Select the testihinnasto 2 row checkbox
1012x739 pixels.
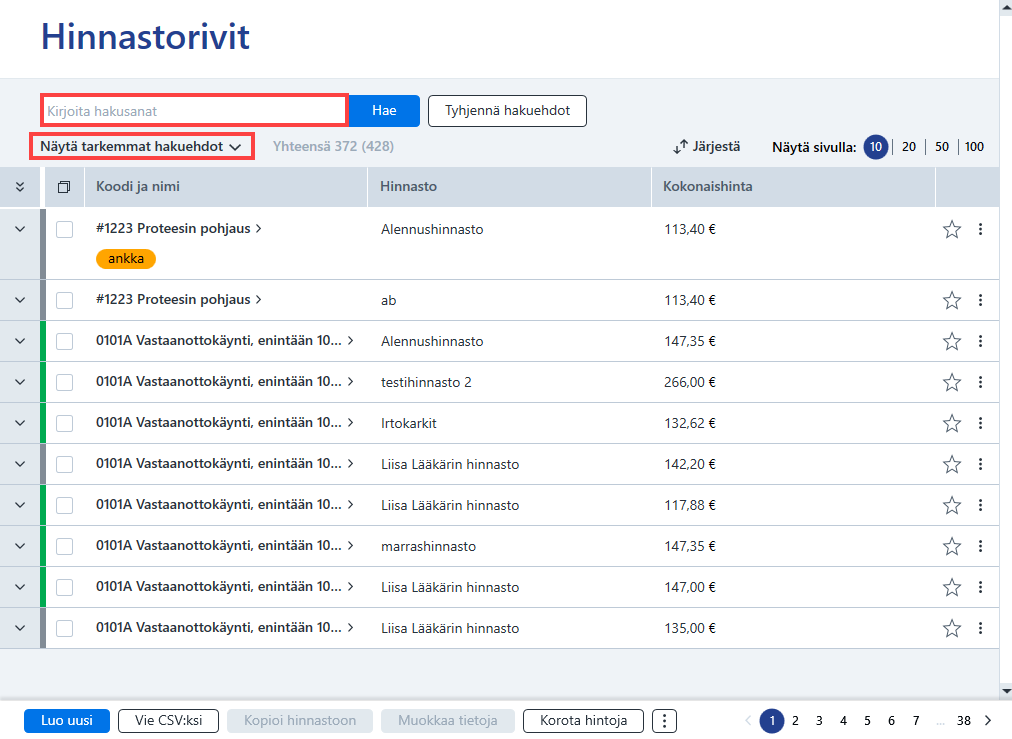65,382
